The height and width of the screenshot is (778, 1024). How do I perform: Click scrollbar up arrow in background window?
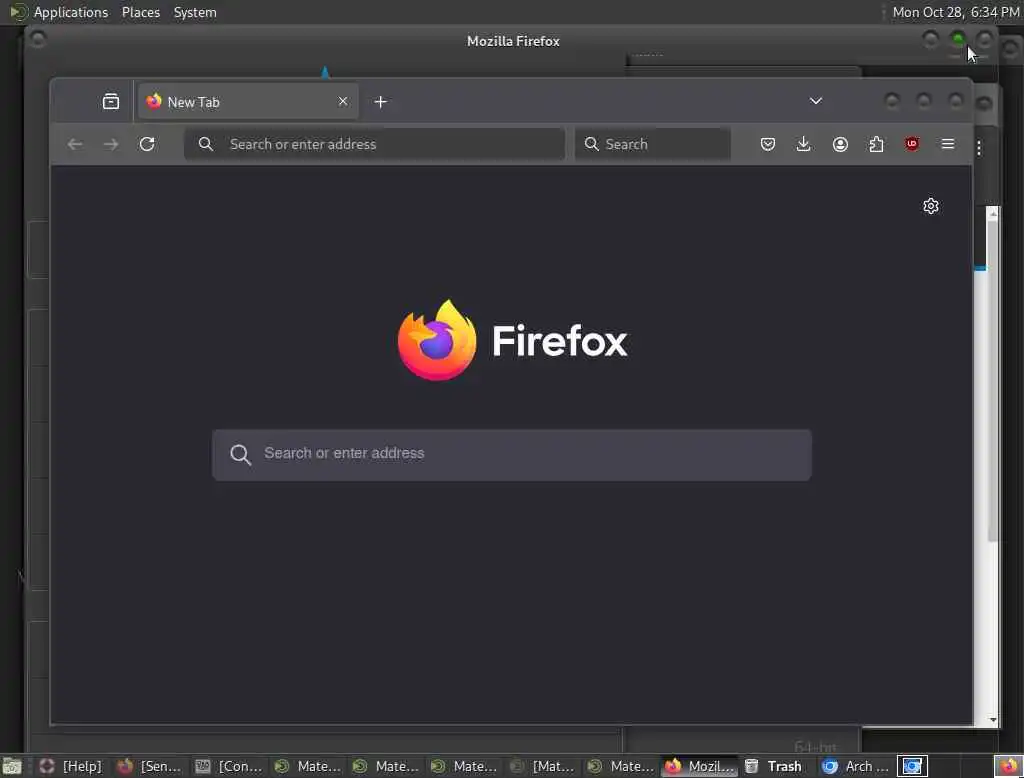(993, 214)
